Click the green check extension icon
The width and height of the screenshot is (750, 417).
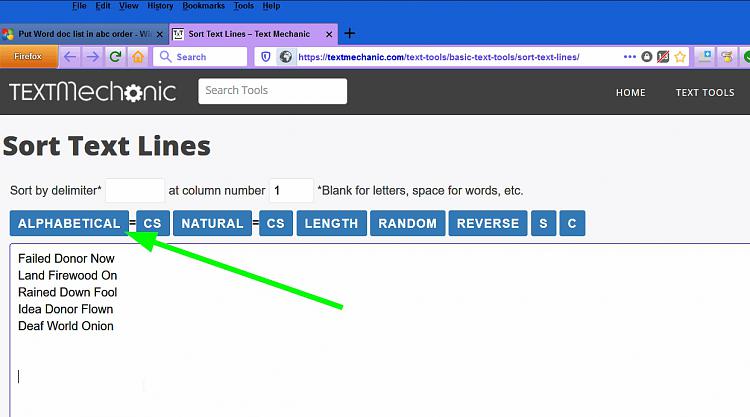[746, 56]
